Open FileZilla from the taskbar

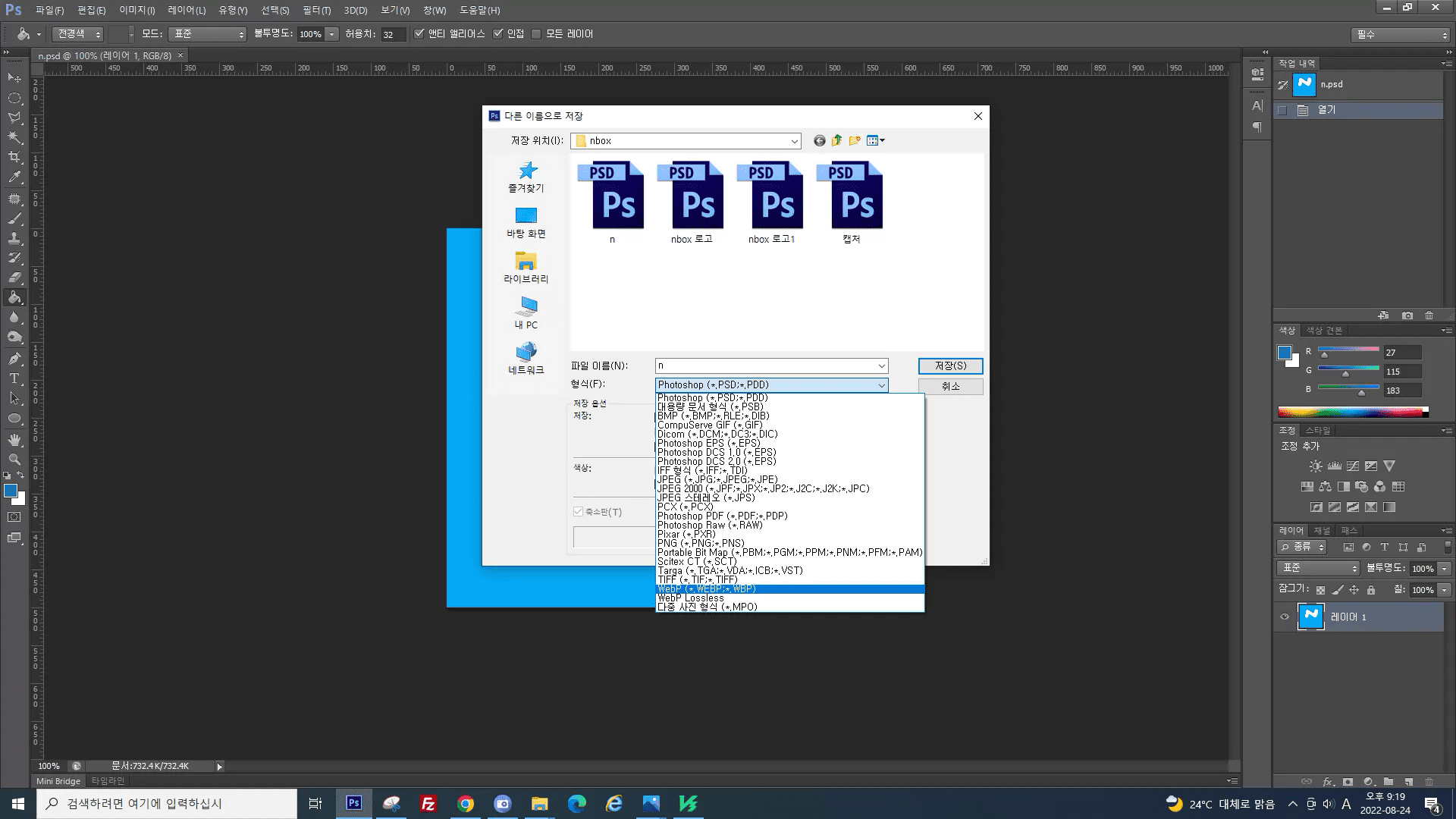click(x=428, y=804)
